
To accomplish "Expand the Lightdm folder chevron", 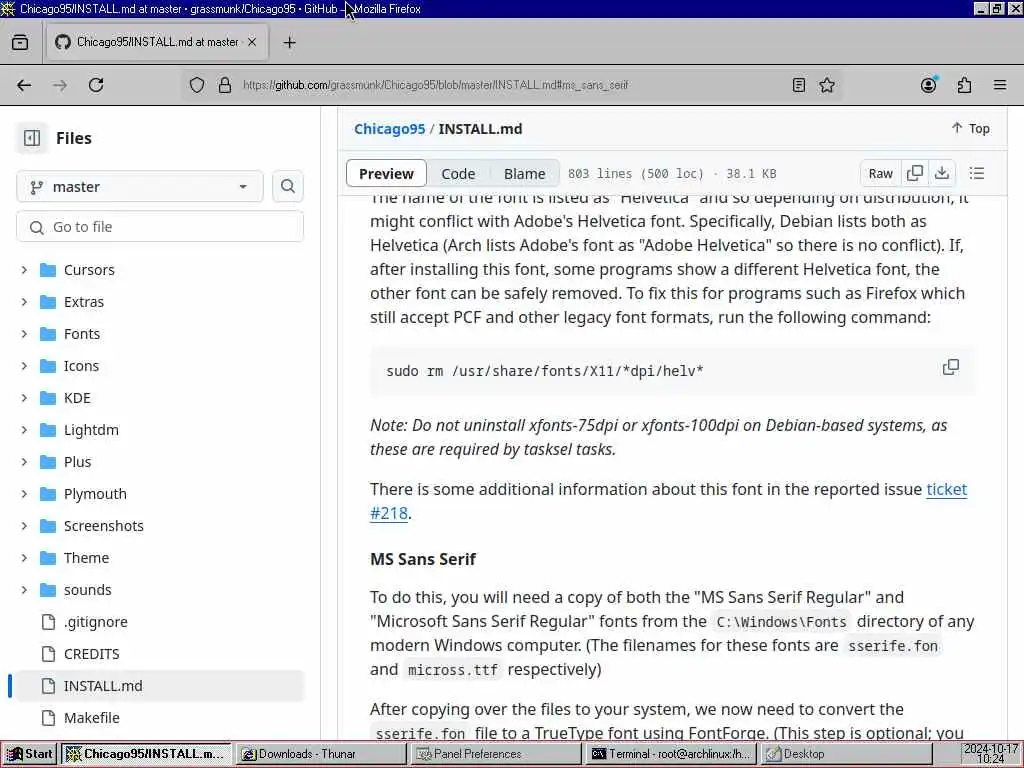I will coord(24,430).
